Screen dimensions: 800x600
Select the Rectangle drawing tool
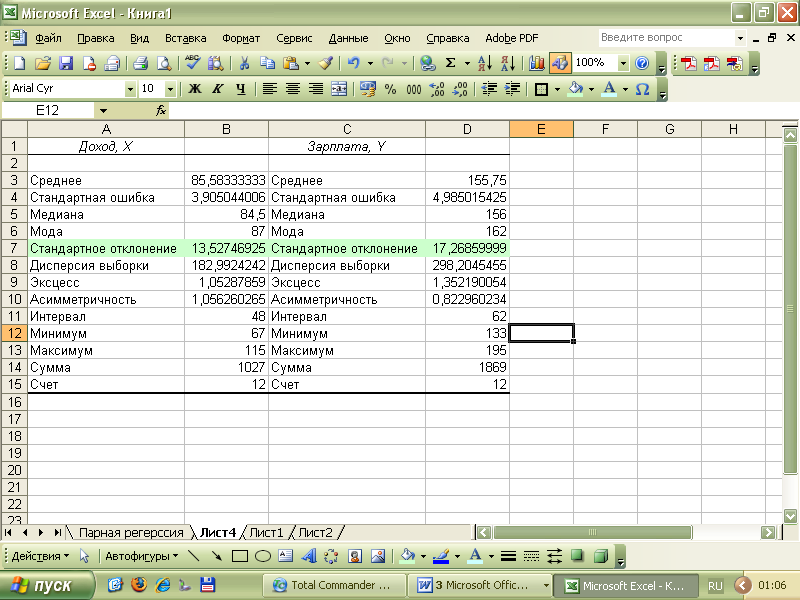pyautogui.click(x=240, y=556)
